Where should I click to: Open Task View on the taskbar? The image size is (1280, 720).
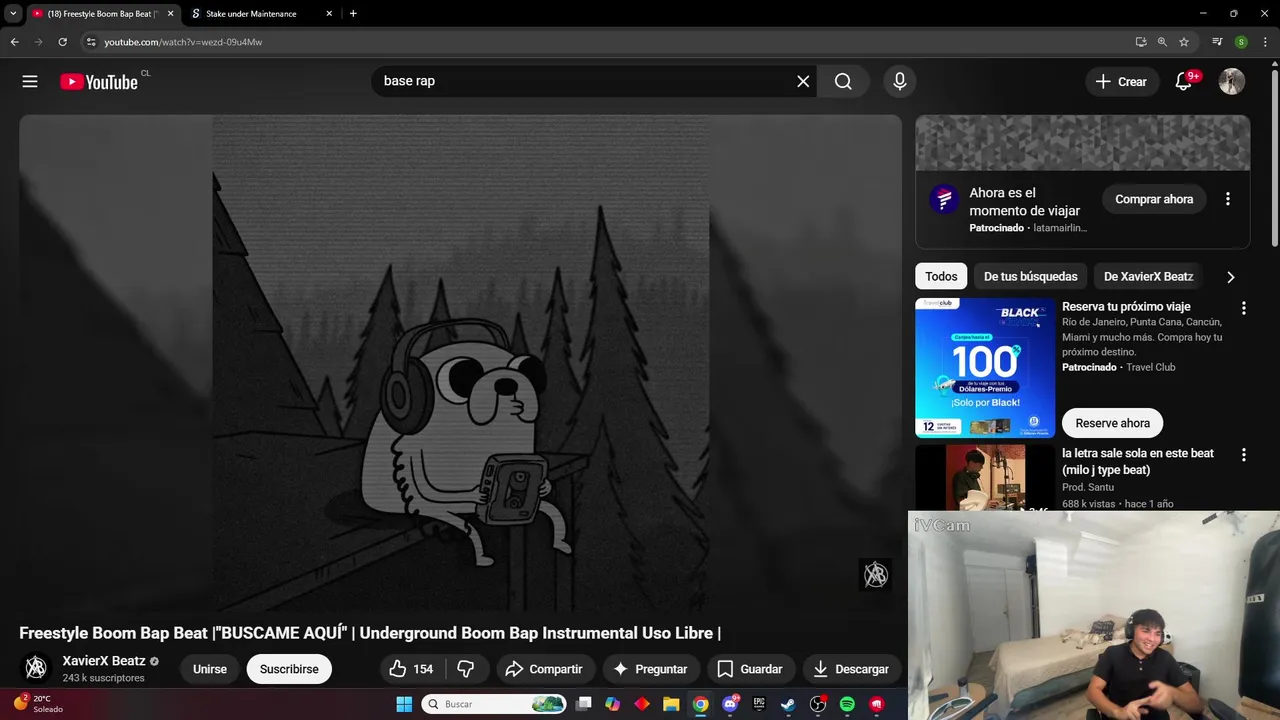[584, 704]
